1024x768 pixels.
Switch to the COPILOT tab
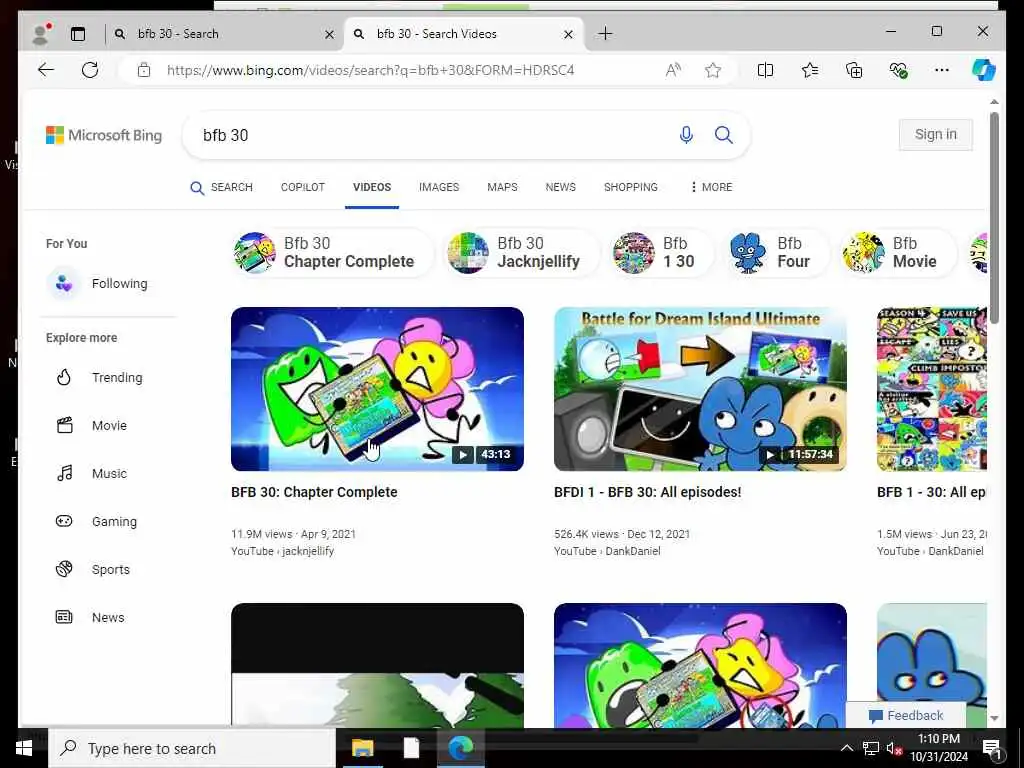[302, 187]
